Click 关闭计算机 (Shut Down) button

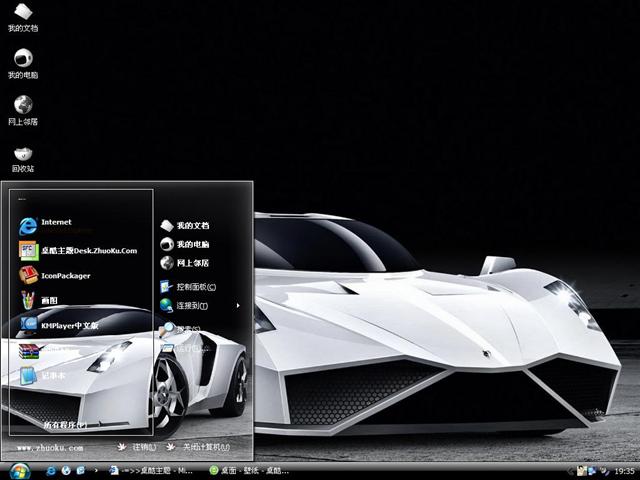pyautogui.click(x=198, y=447)
